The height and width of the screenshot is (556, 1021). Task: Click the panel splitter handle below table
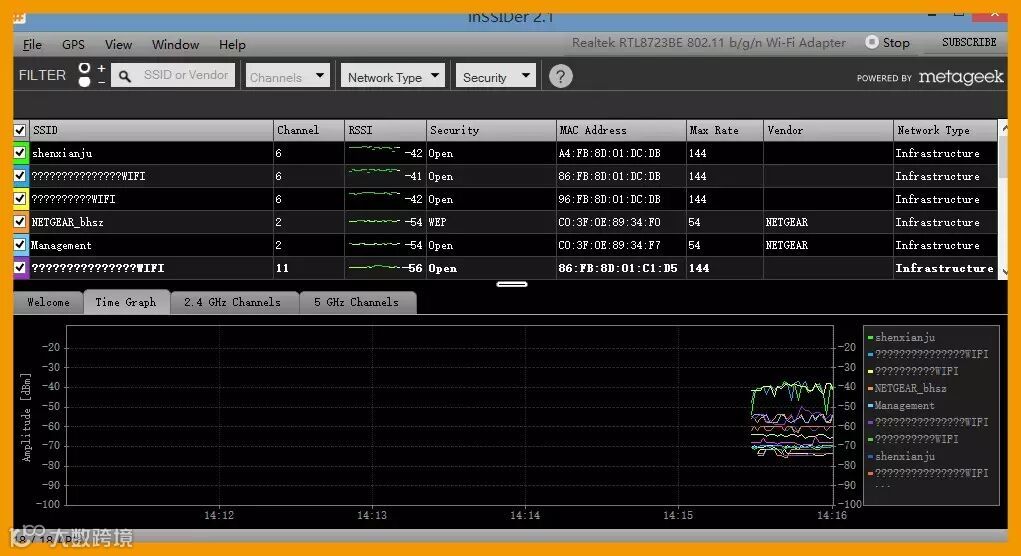point(512,284)
